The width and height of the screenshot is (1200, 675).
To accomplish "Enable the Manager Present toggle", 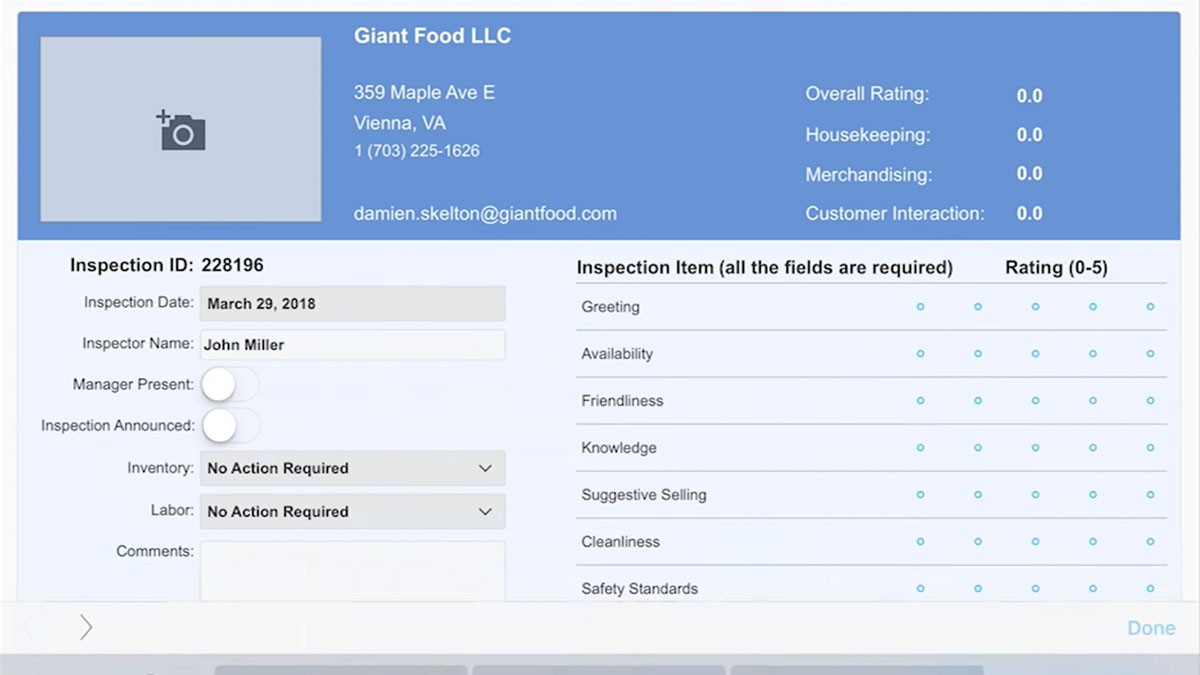I will 230,384.
